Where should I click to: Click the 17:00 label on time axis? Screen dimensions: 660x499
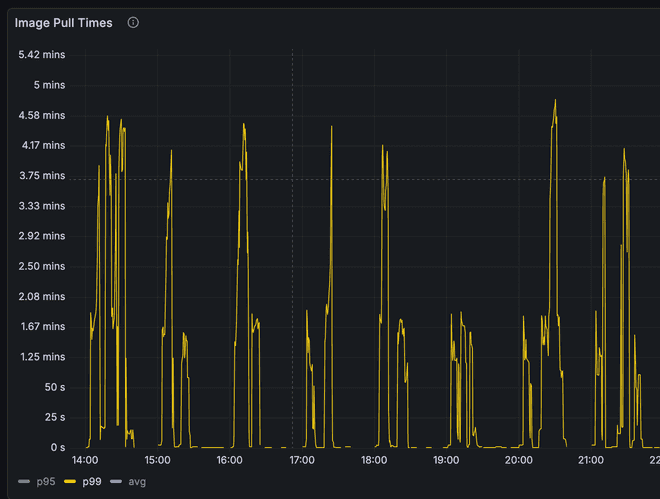[x=302, y=461]
